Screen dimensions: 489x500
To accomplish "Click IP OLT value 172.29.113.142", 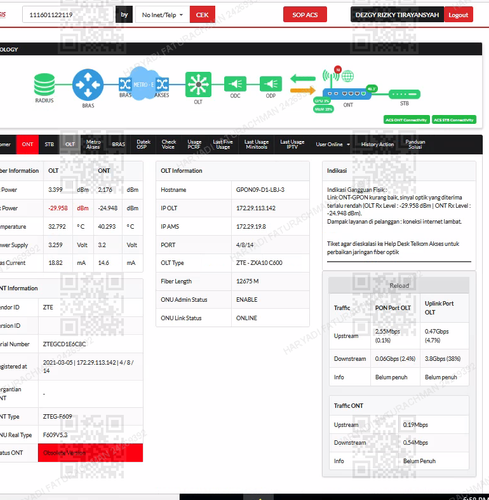I will [x=256, y=208].
